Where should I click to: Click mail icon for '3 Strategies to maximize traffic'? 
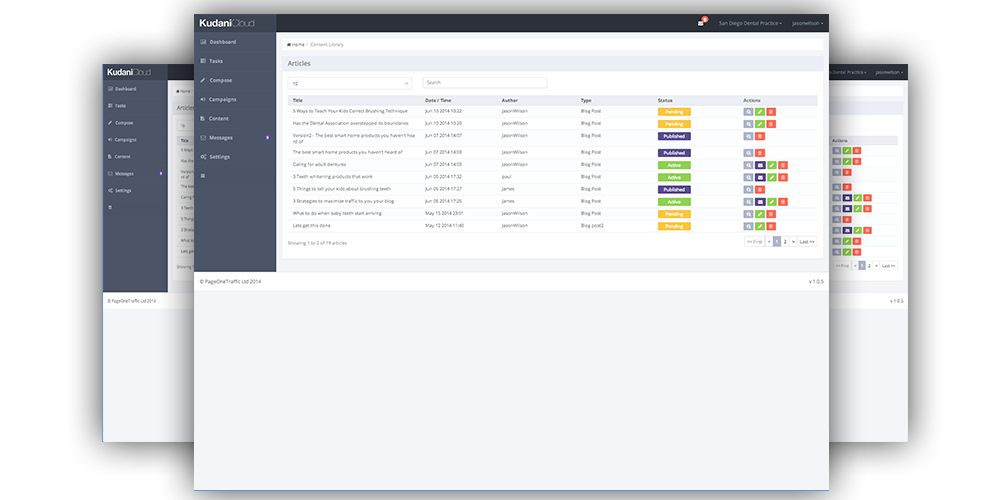pyautogui.click(x=760, y=202)
